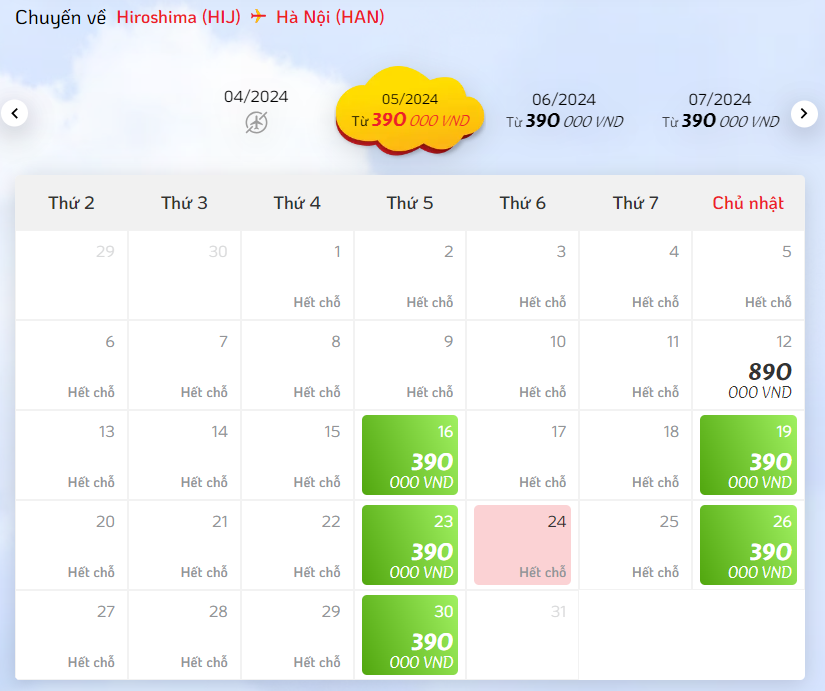825x691 pixels.
Task: Click the May 5 Hết chỗ cell
Action: (x=748, y=275)
